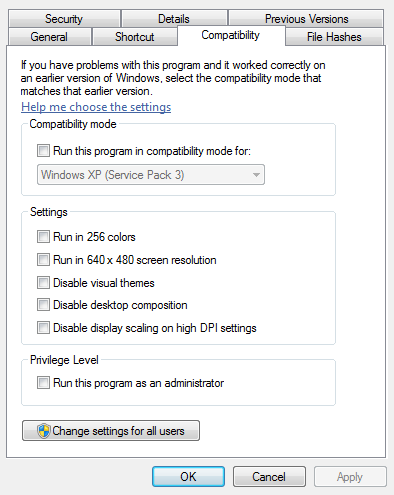Enable Disable display scaling on high DPI
Viewport: 394px width, 495px height.
pyautogui.click(x=43, y=328)
